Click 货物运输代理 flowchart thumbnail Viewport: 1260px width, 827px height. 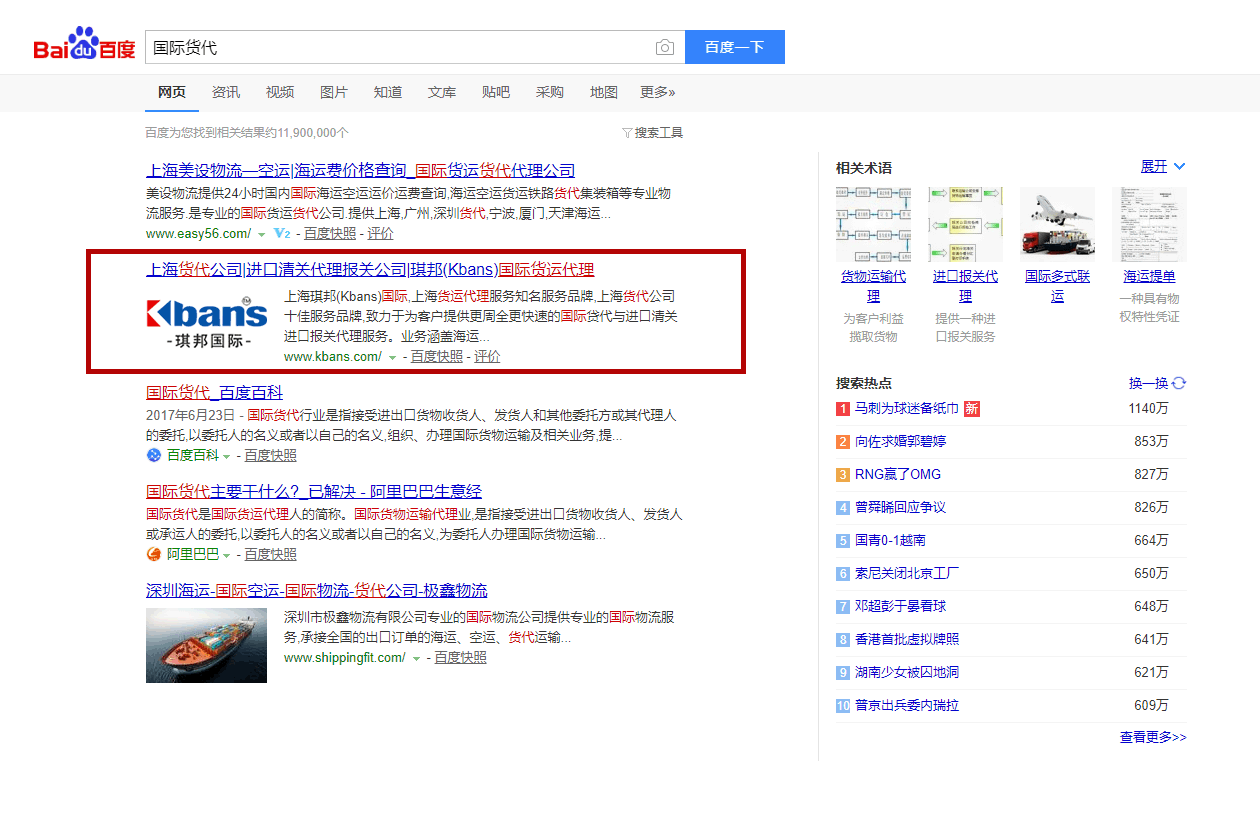click(873, 224)
